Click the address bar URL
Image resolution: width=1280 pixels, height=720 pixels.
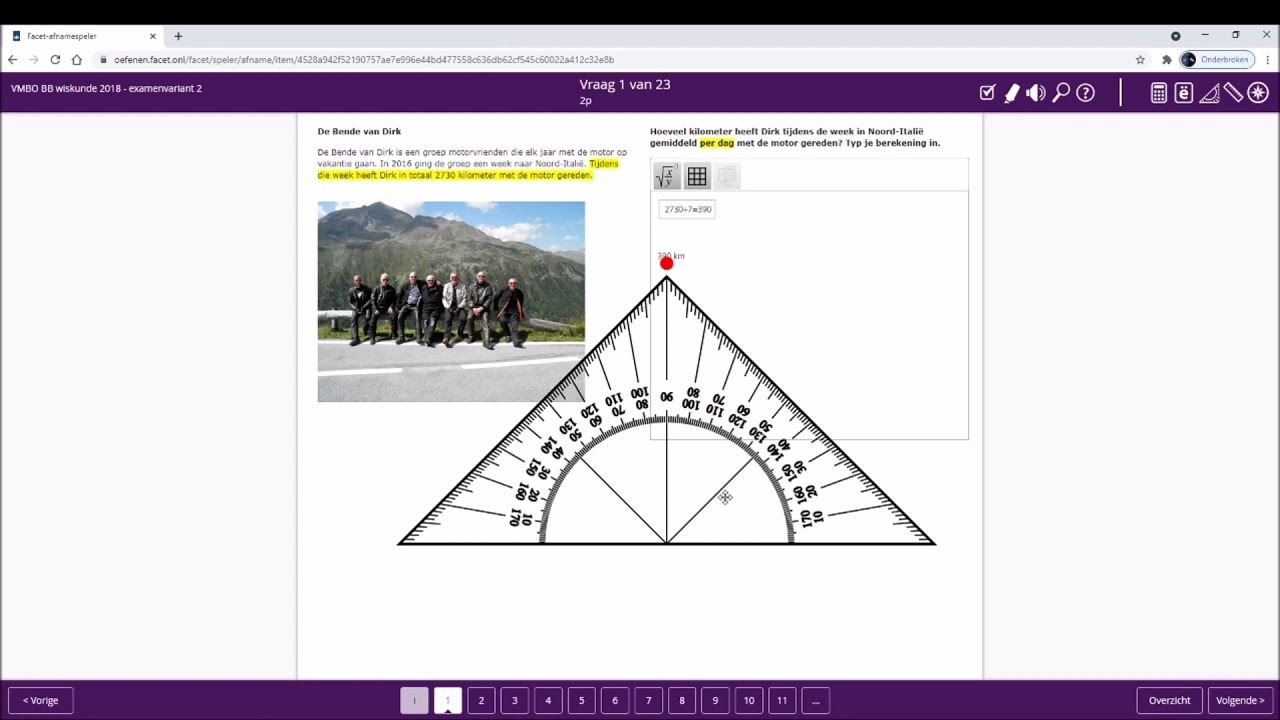(x=364, y=60)
